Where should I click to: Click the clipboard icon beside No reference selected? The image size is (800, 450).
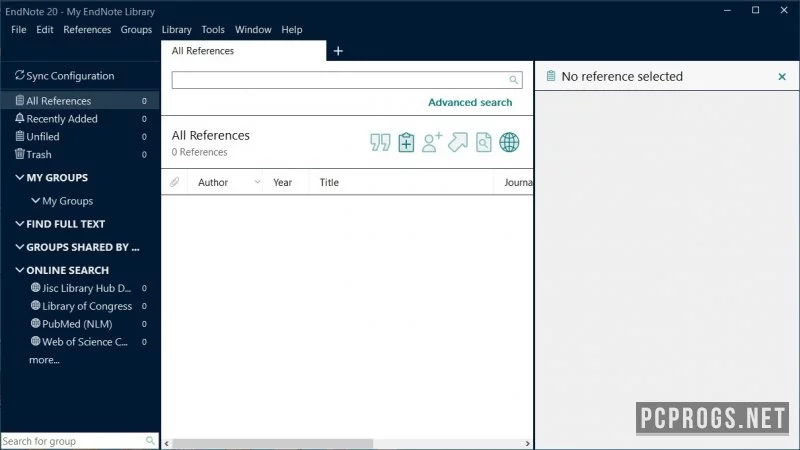[x=551, y=76]
